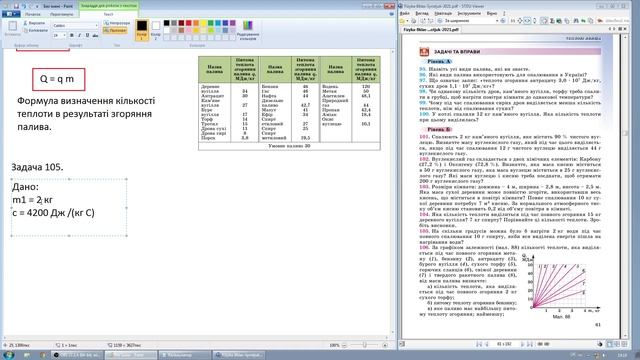This screenshot has width=640, height=360.
Task: Click the Paste button in Paint ribbon
Action: pos(12,29)
